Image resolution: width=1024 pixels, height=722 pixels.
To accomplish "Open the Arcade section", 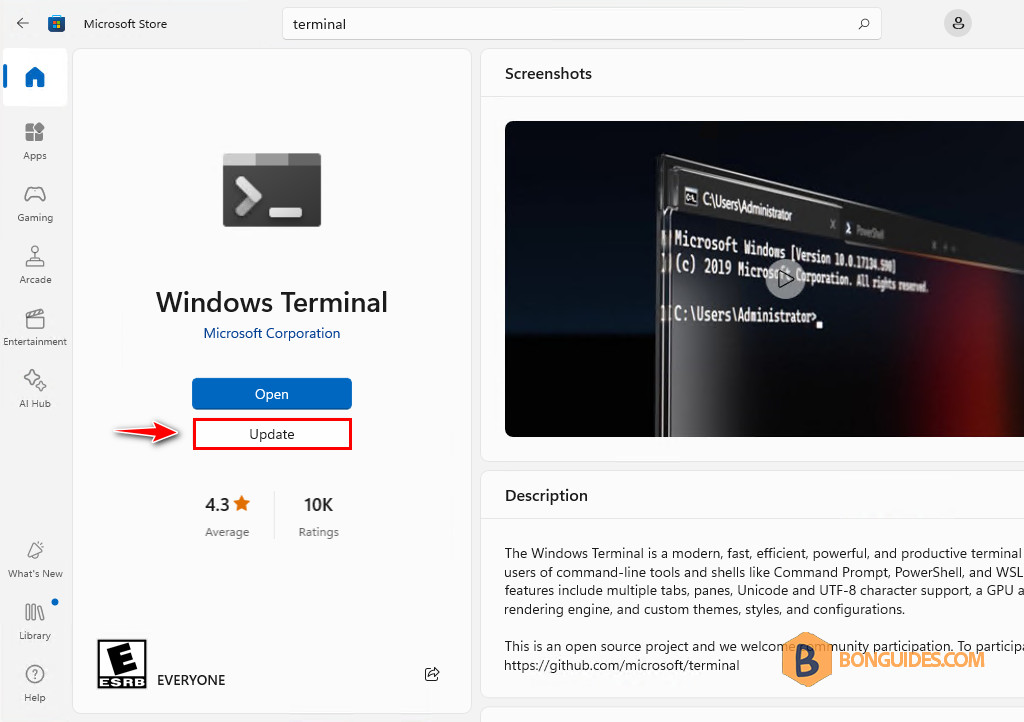I will point(35,265).
